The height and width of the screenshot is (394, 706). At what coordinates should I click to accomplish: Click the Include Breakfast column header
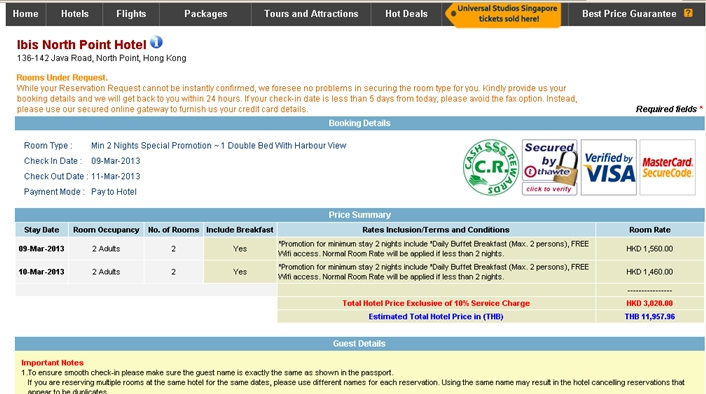coord(240,230)
